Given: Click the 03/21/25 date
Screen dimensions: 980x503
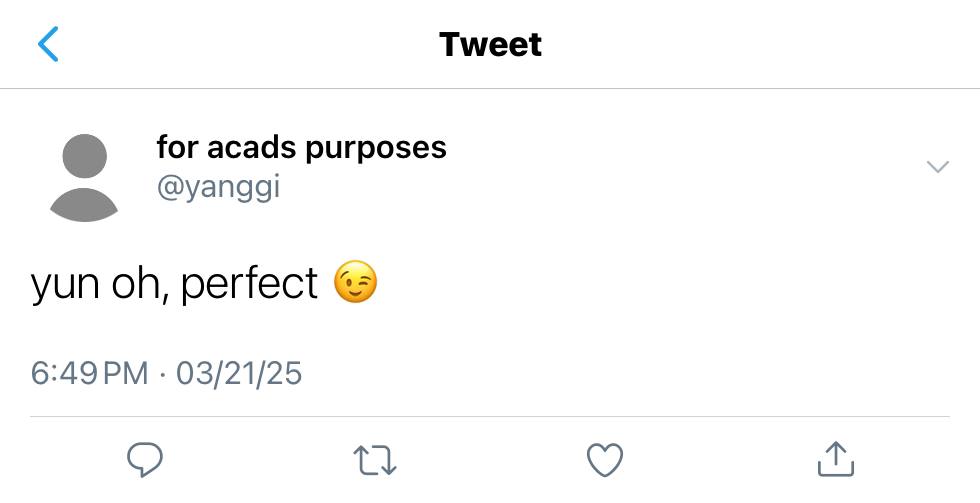Looking at the screenshot, I should click(x=239, y=373).
